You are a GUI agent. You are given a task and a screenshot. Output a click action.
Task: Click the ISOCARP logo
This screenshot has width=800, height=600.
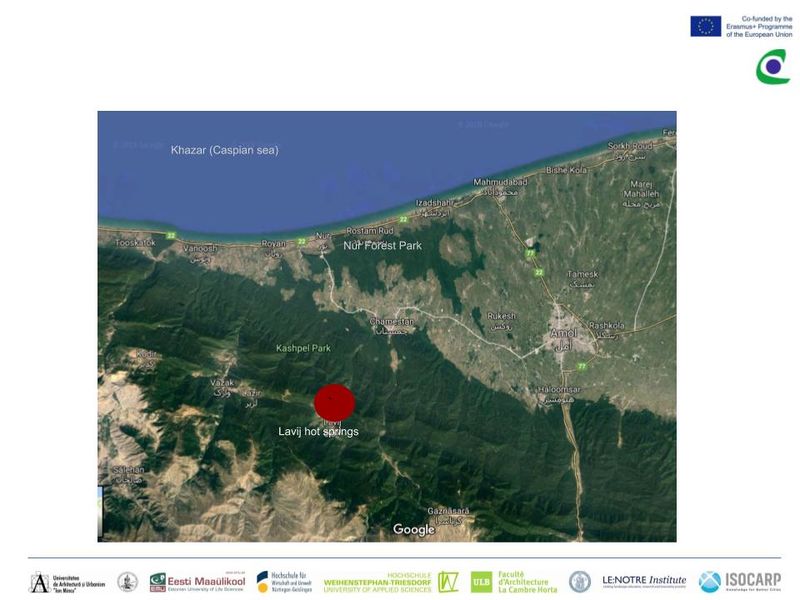click(740, 582)
